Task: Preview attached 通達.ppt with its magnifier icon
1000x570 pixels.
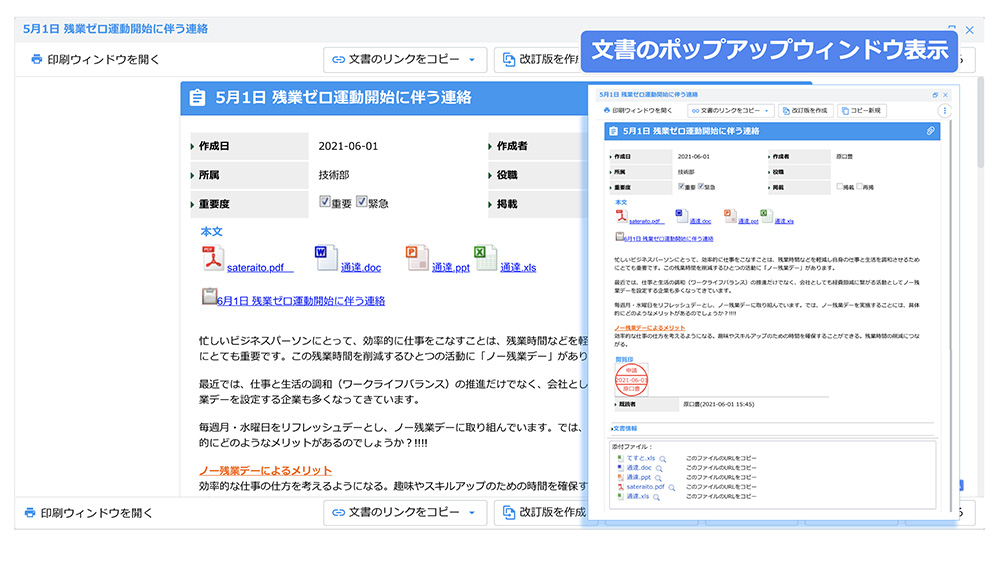Action: coord(658,478)
